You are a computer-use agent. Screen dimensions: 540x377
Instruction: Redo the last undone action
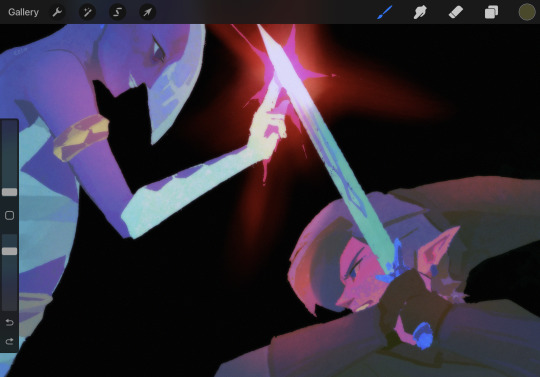point(9,341)
